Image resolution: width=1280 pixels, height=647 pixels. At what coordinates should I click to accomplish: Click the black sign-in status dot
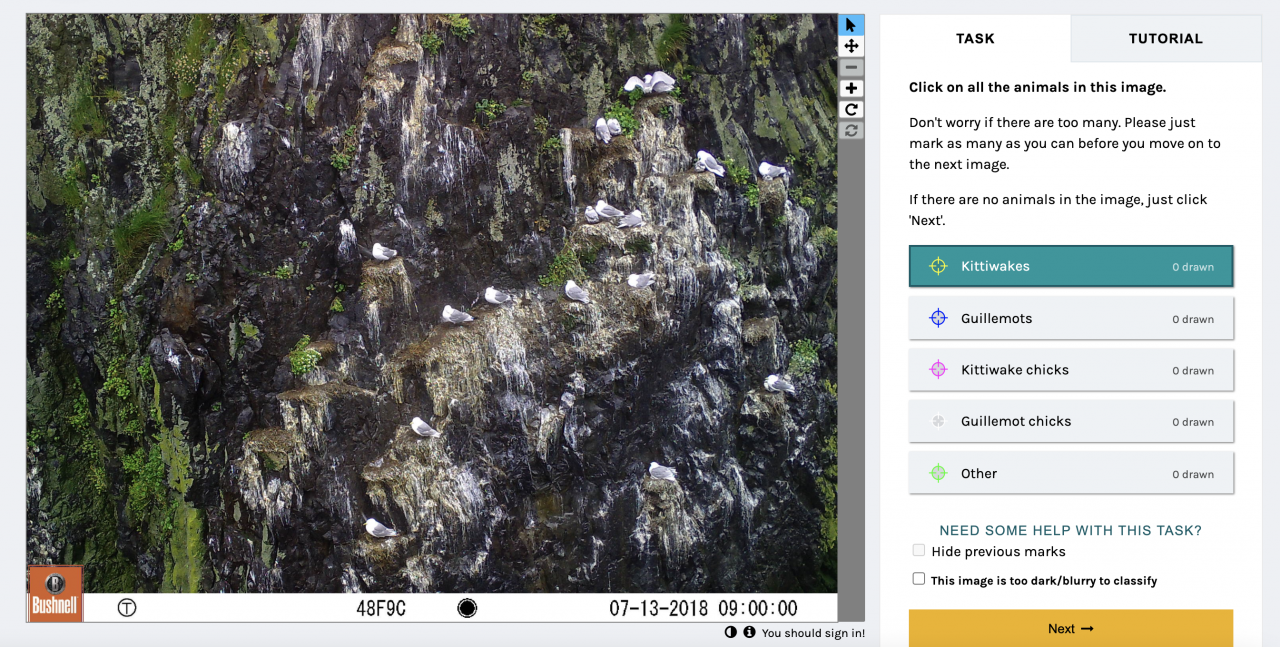coord(751,633)
